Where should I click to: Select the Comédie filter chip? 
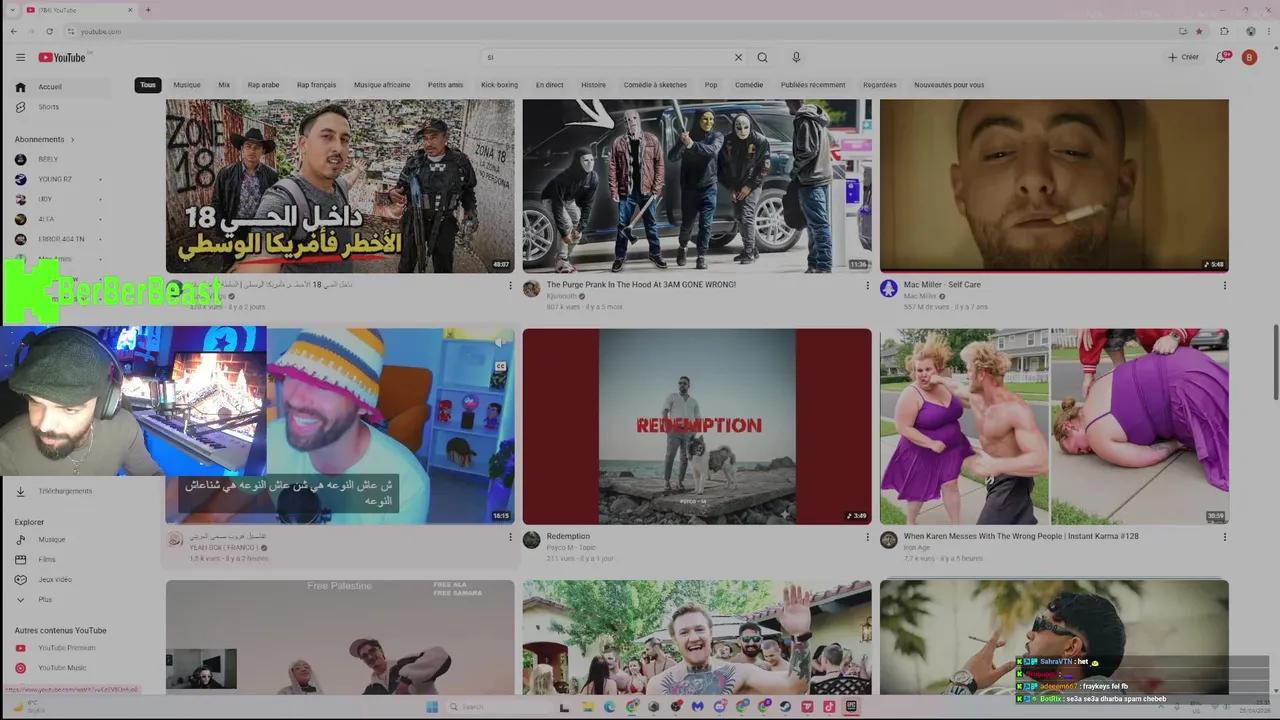[x=749, y=85]
